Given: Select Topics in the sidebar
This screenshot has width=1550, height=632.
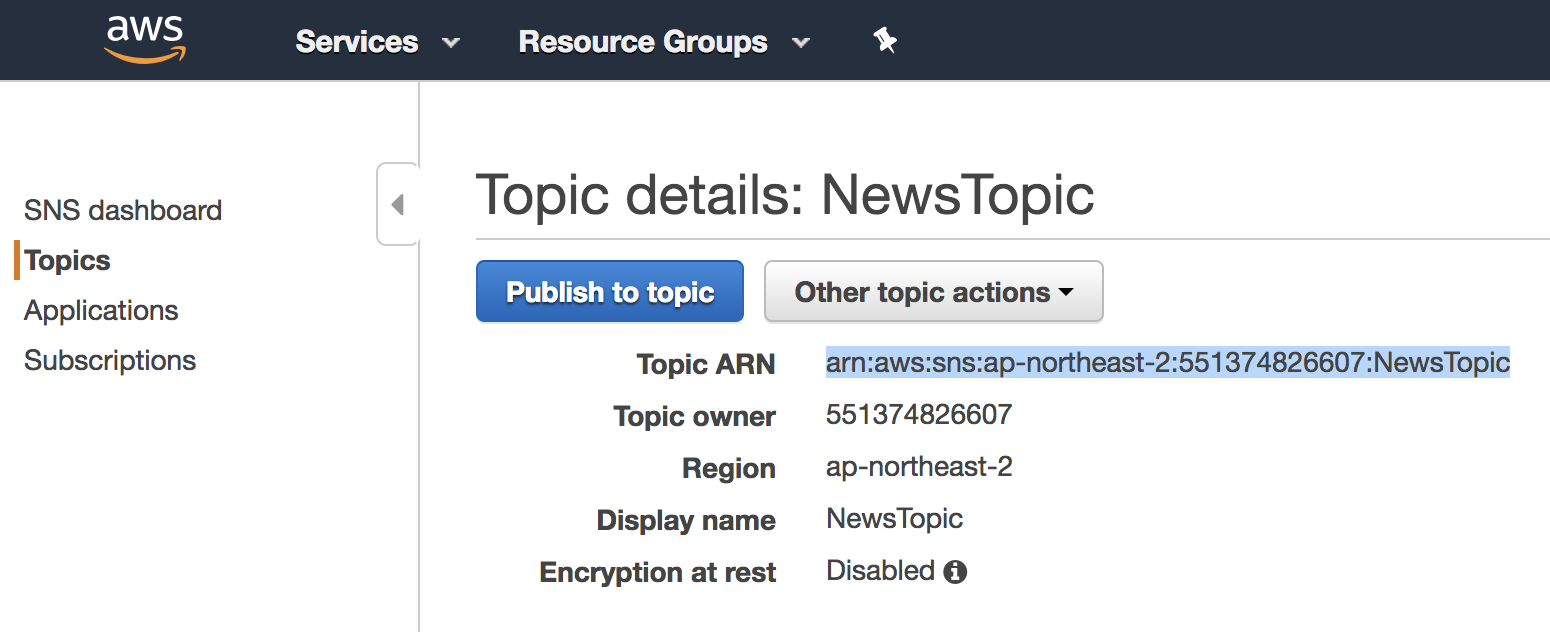Looking at the screenshot, I should click(67, 260).
